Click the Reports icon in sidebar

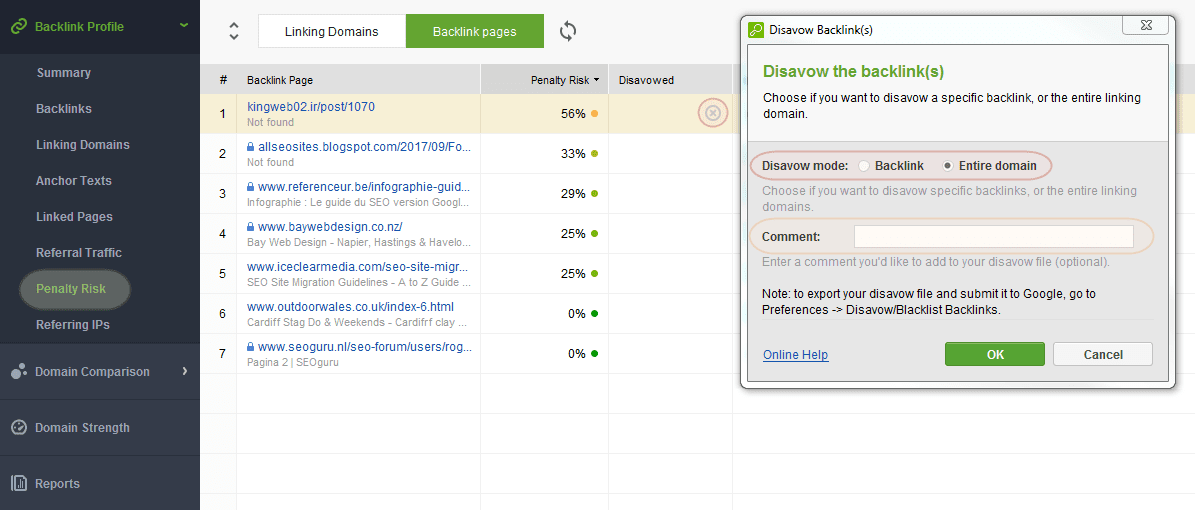point(18,484)
